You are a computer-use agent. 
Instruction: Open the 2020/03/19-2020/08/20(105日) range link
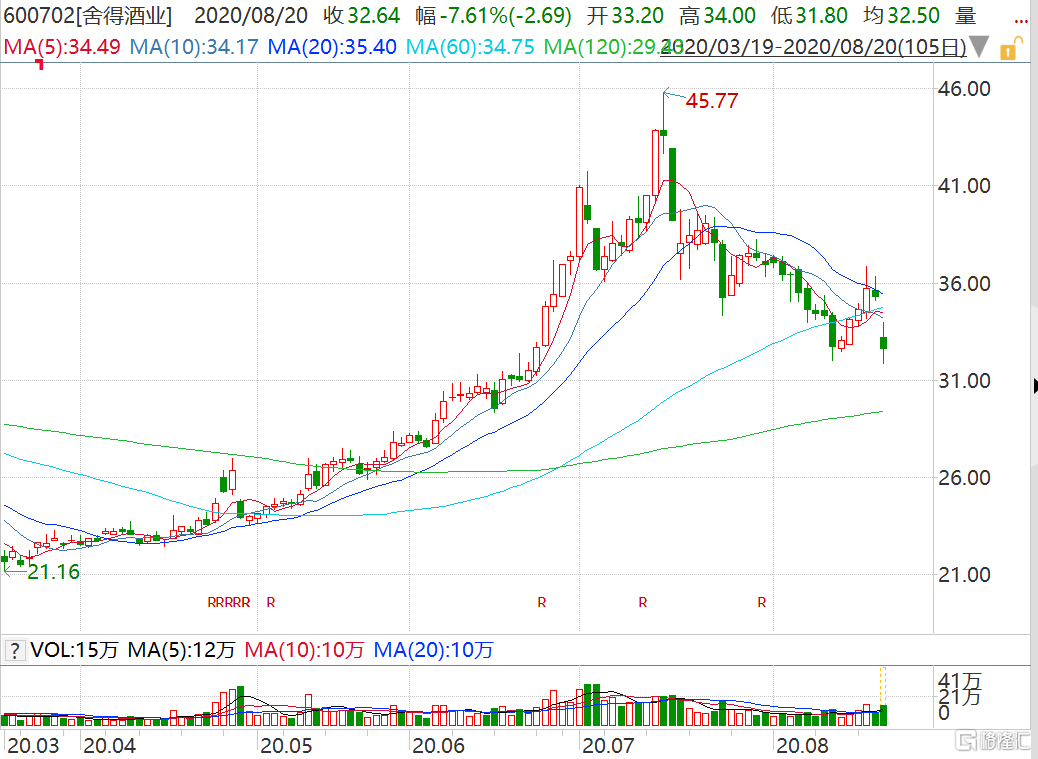coord(813,47)
